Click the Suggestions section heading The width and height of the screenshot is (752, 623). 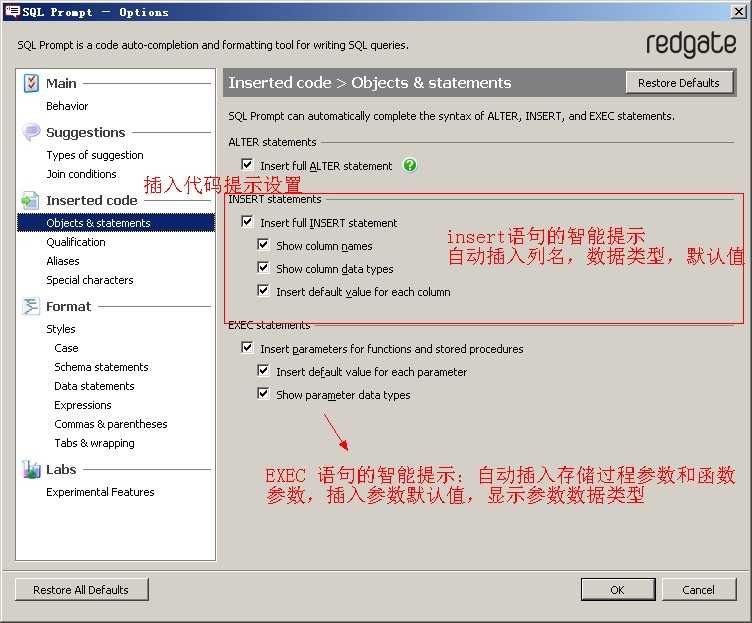tap(85, 132)
